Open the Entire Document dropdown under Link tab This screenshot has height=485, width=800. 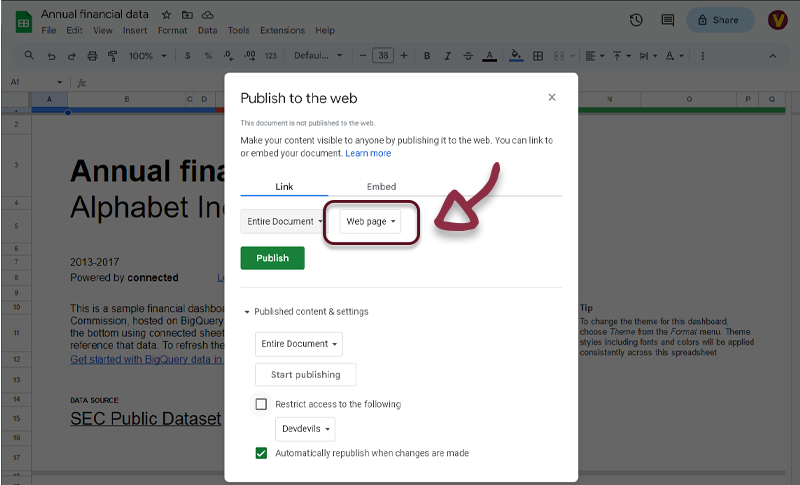point(283,221)
